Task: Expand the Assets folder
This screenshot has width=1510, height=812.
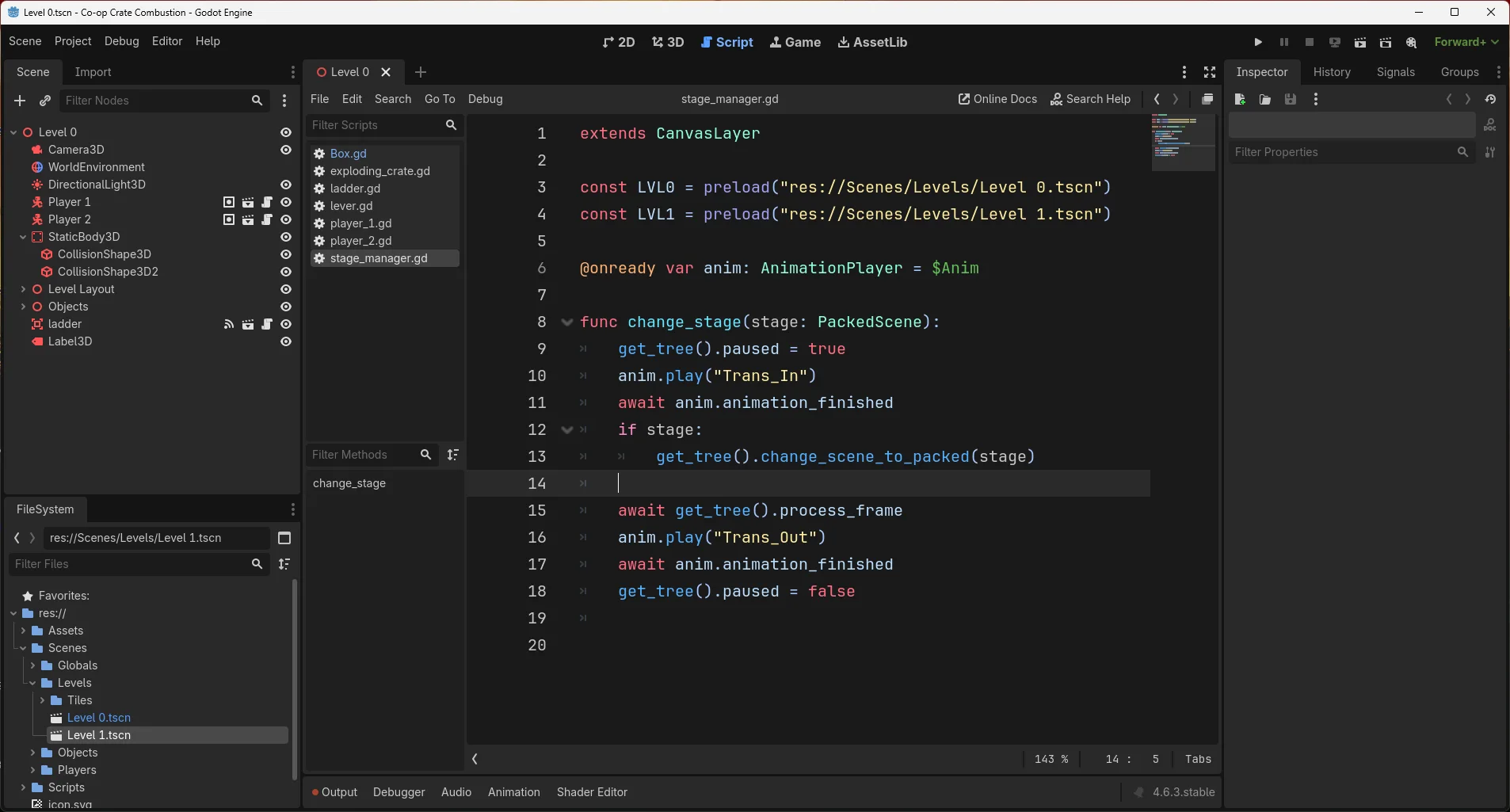Action: (x=23, y=631)
